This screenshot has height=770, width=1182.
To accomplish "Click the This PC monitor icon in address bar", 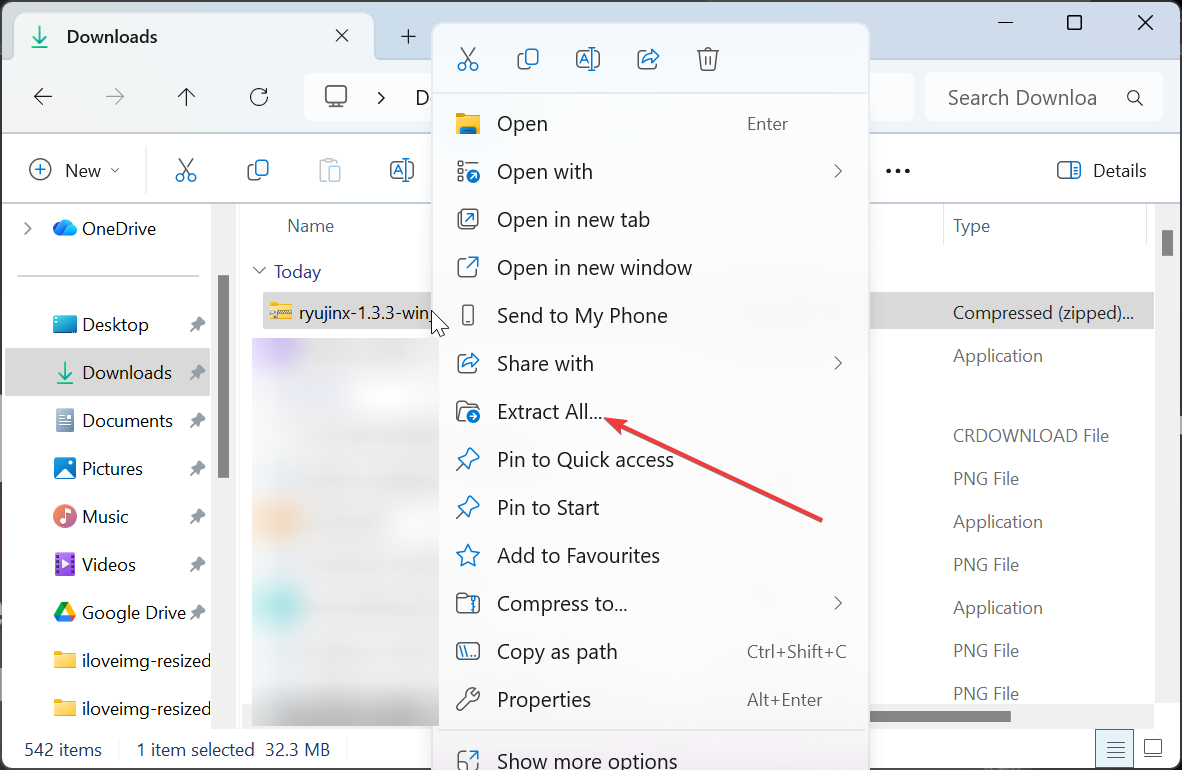I will (x=335, y=97).
